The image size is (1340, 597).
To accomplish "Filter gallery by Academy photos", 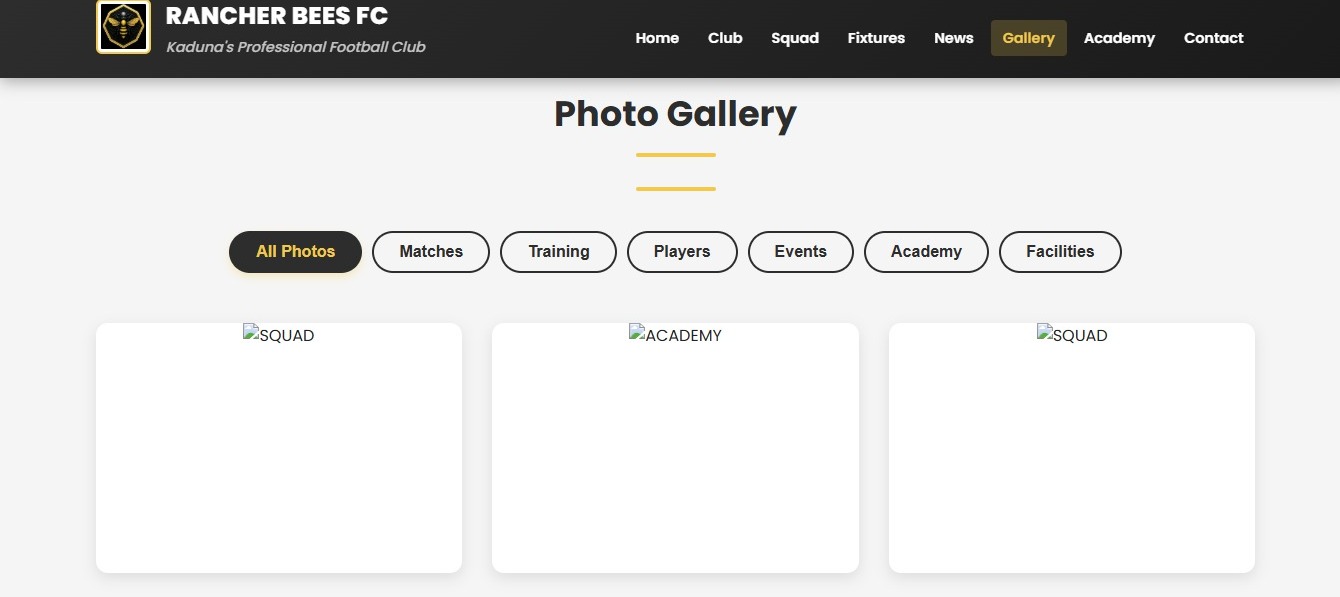I will tap(926, 252).
